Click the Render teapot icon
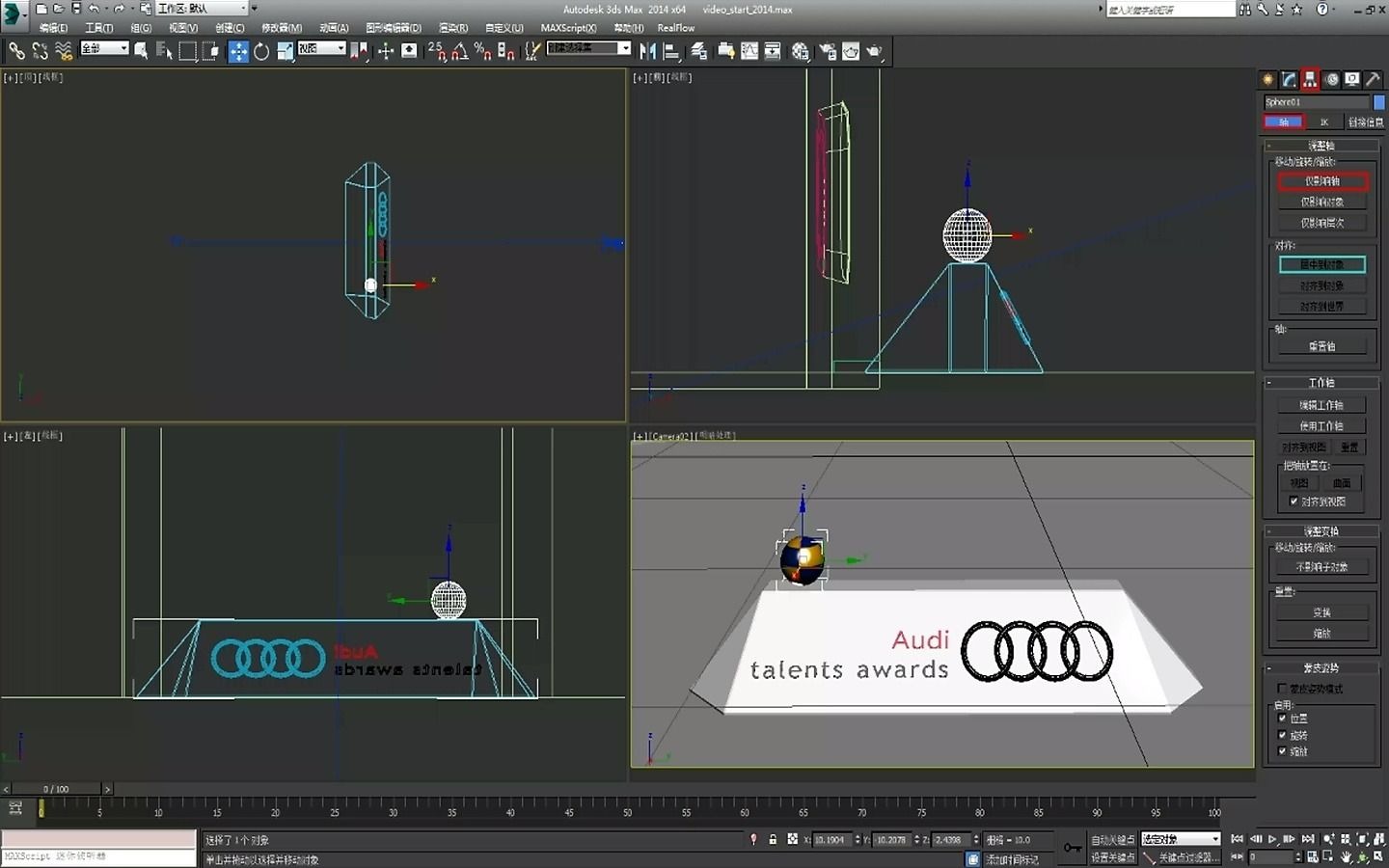Screen dimensions: 1389x868 [x=874, y=51]
